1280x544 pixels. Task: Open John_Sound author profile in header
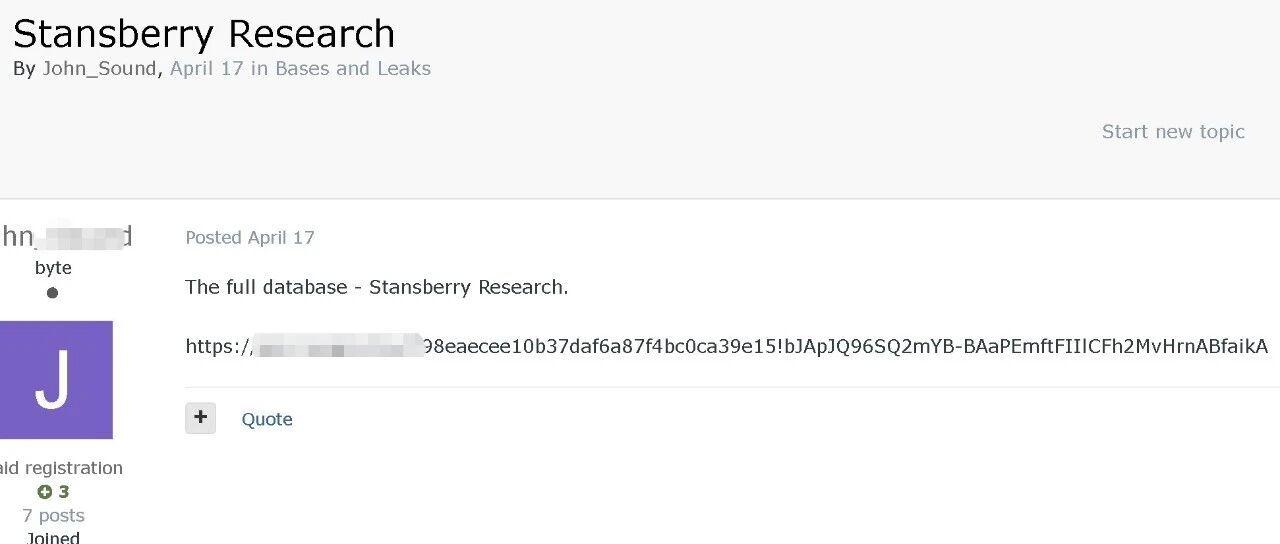pos(100,69)
